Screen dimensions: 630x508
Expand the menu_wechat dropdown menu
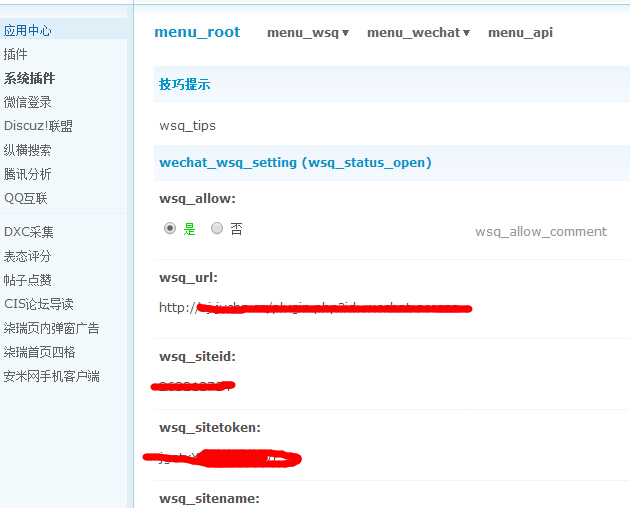(418, 33)
